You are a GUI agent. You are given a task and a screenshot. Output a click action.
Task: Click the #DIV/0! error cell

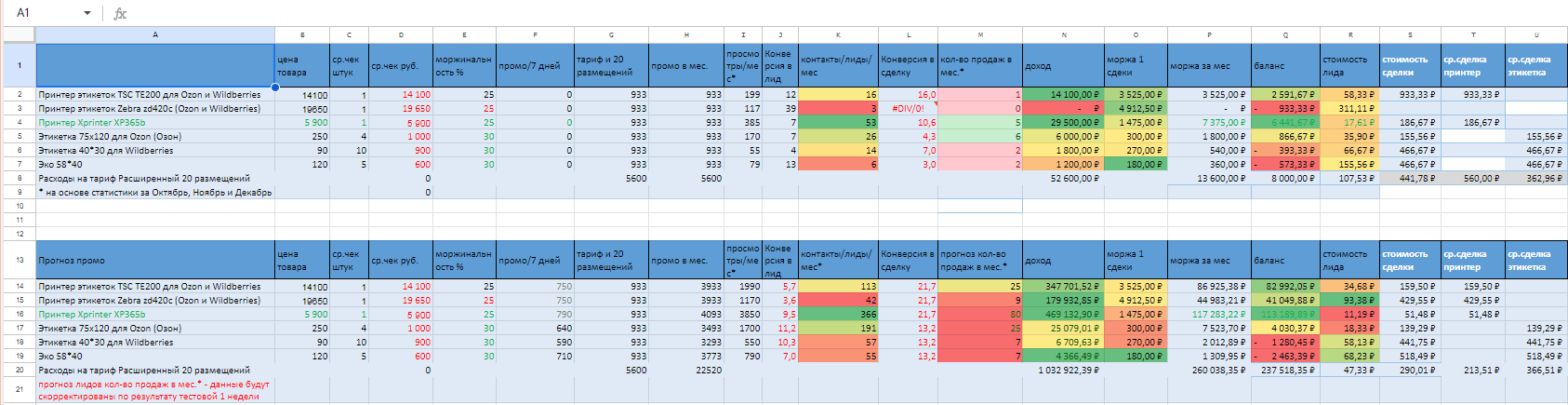[908, 108]
